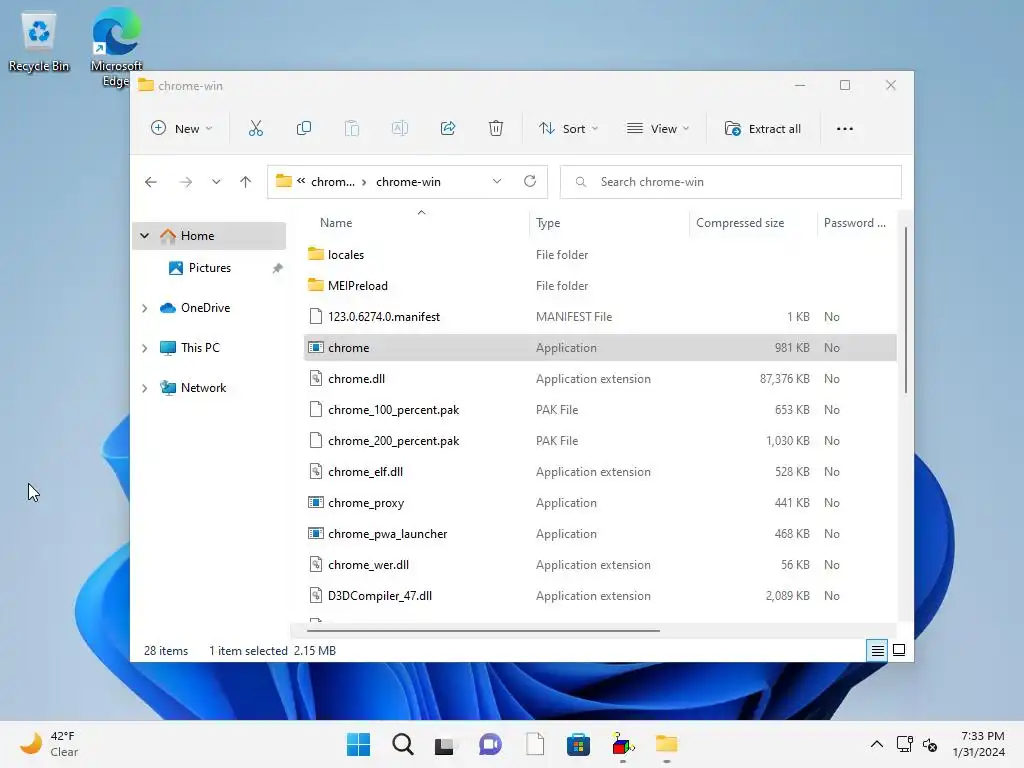Unpin Pictures using pin icon
1024x768 pixels.
pyautogui.click(x=278, y=268)
